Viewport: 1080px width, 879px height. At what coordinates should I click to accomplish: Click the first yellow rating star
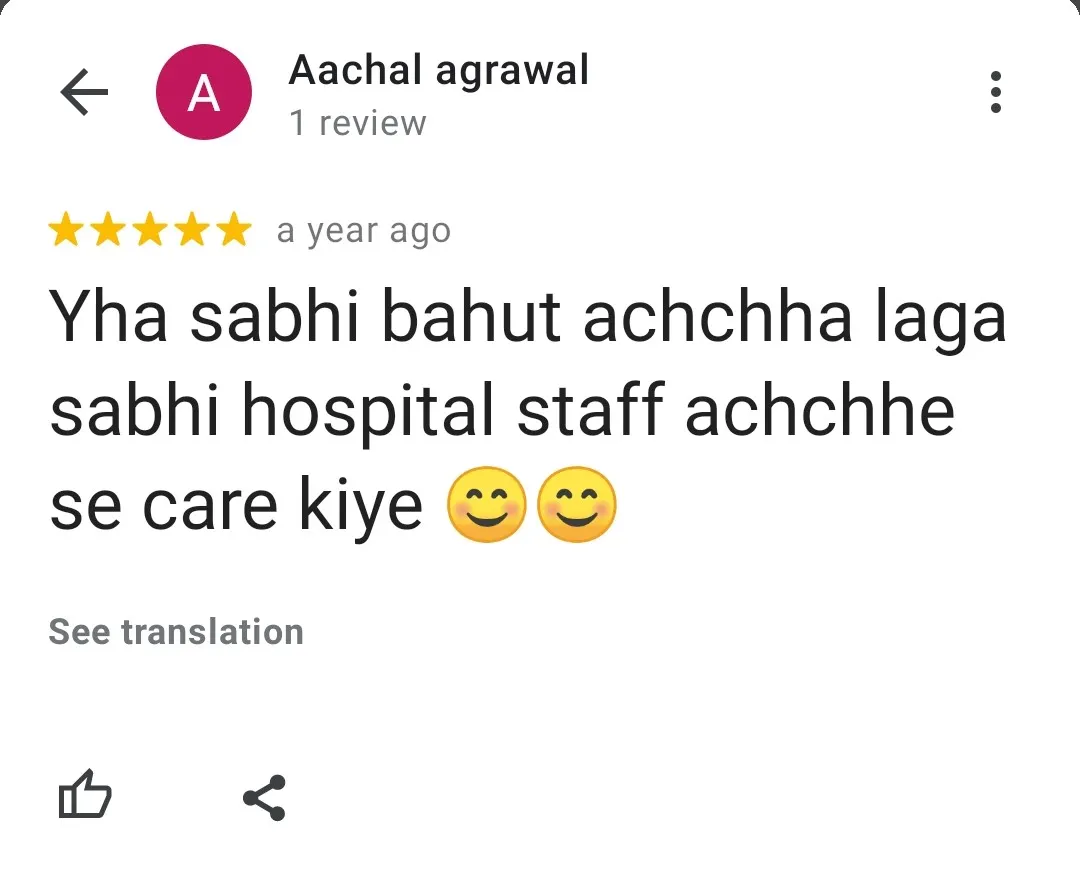coord(66,229)
